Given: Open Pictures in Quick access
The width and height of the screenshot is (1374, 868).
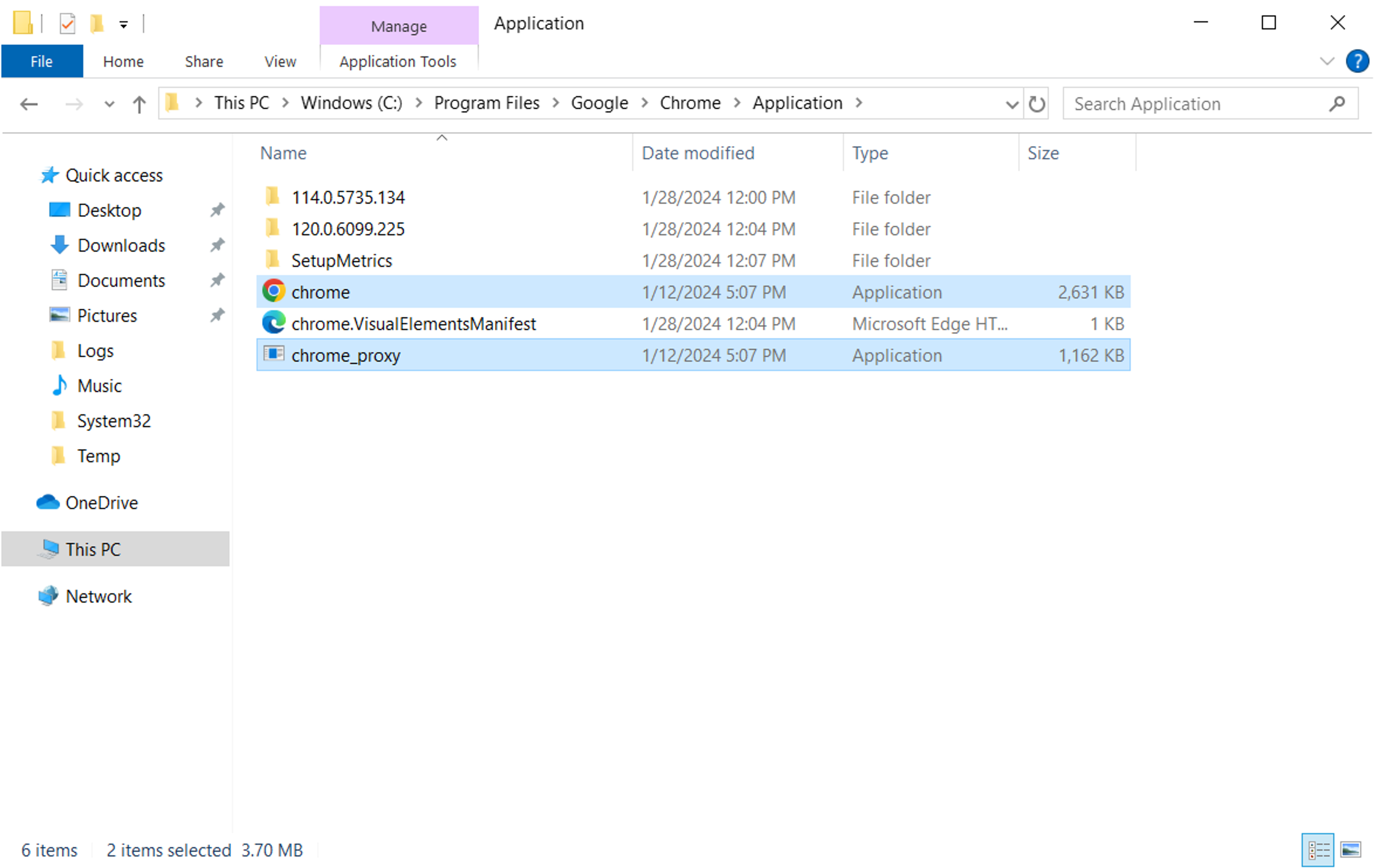Looking at the screenshot, I should (107, 315).
